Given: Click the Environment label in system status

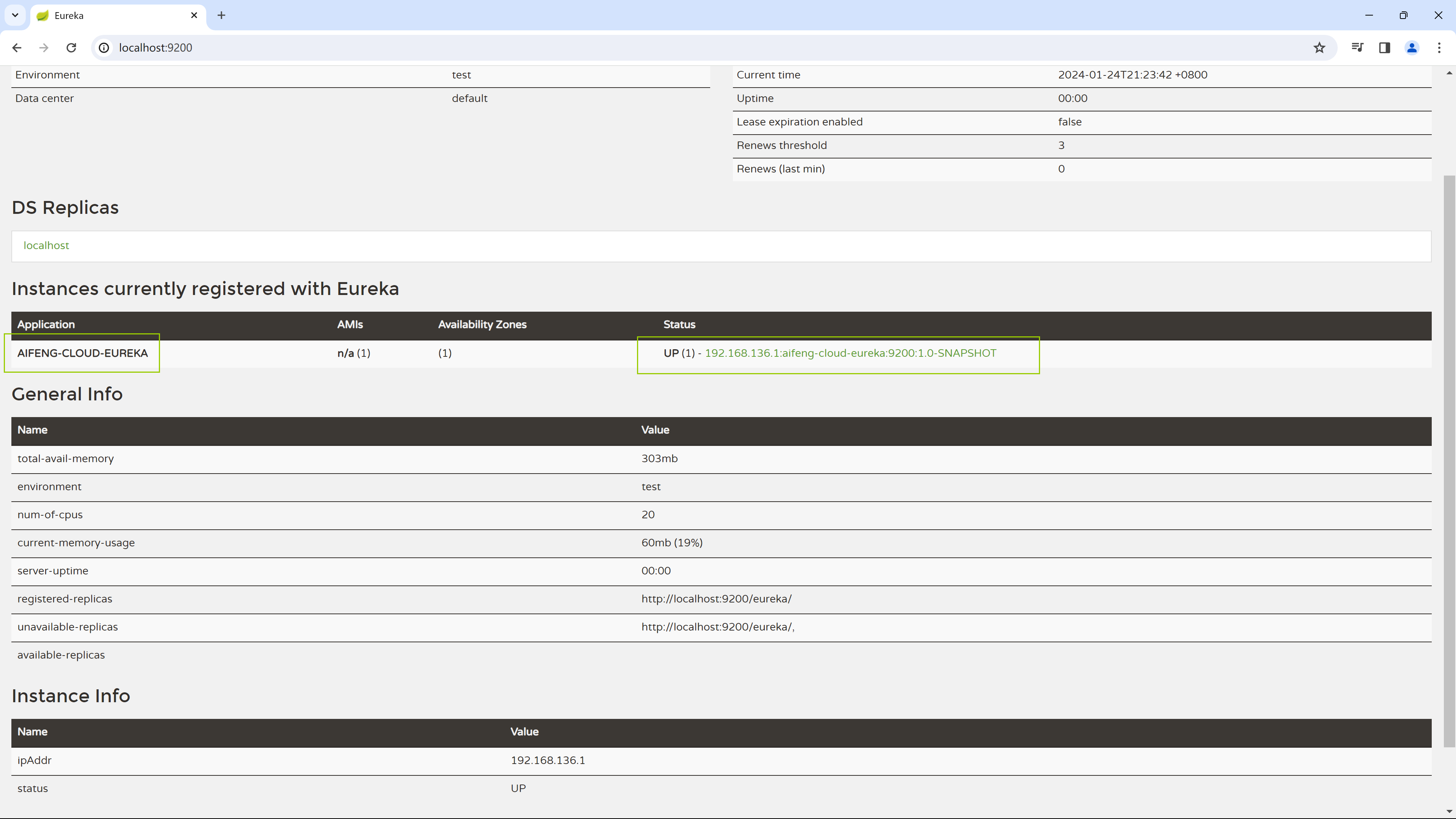Looking at the screenshot, I should point(47,75).
